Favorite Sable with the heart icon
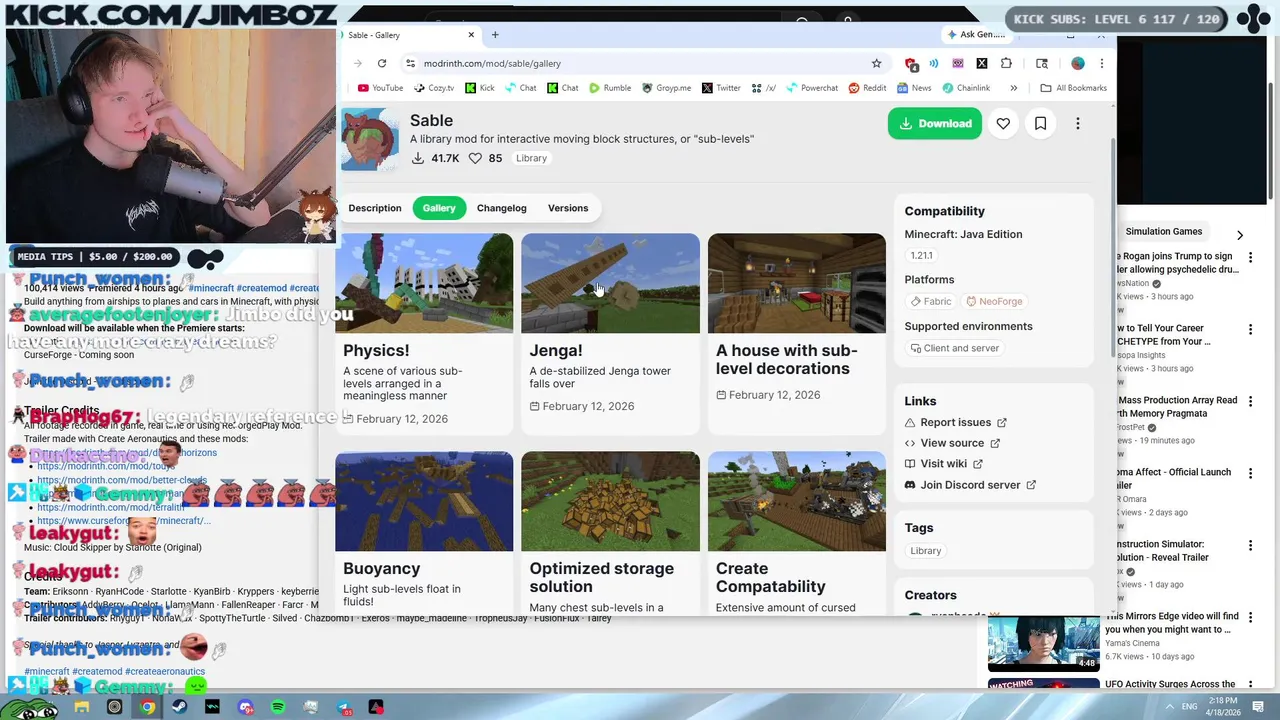 [x=1003, y=124]
